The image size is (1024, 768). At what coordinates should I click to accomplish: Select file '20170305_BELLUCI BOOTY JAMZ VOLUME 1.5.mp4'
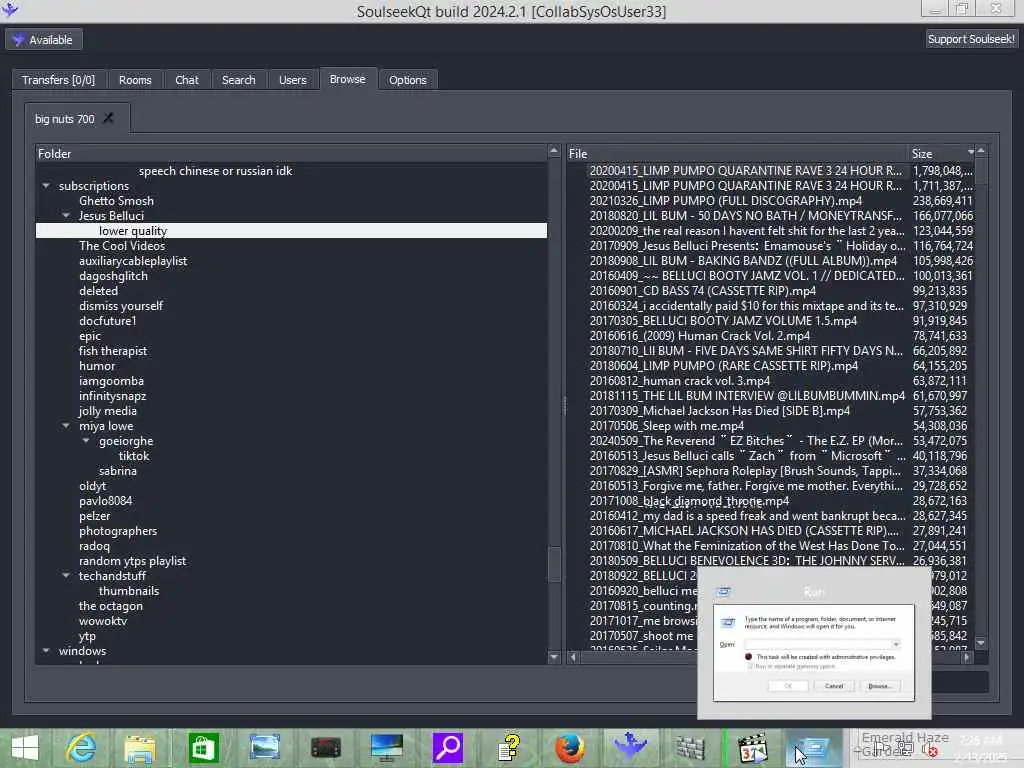pyautogui.click(x=723, y=321)
